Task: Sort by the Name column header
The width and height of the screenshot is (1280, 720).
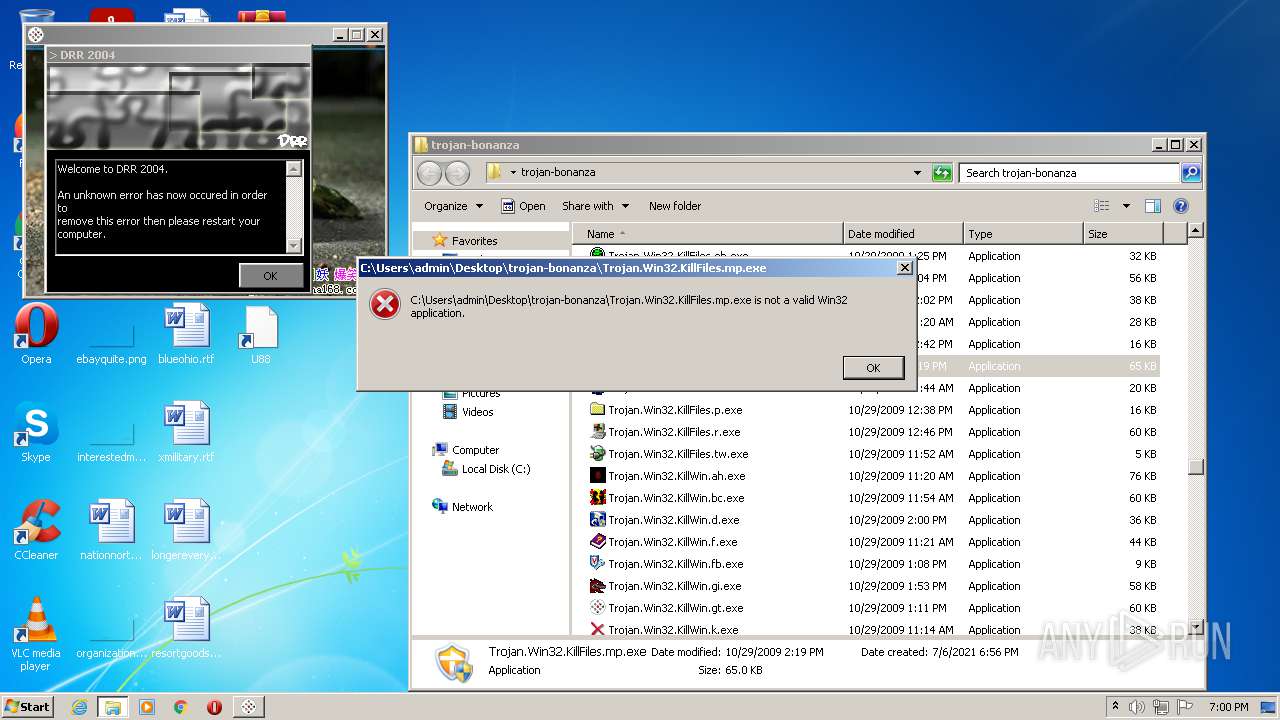Action: point(707,234)
